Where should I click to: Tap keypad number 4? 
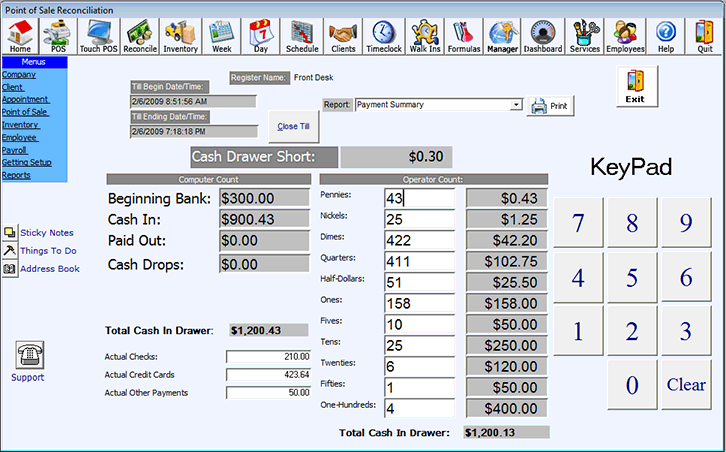[x=578, y=277]
